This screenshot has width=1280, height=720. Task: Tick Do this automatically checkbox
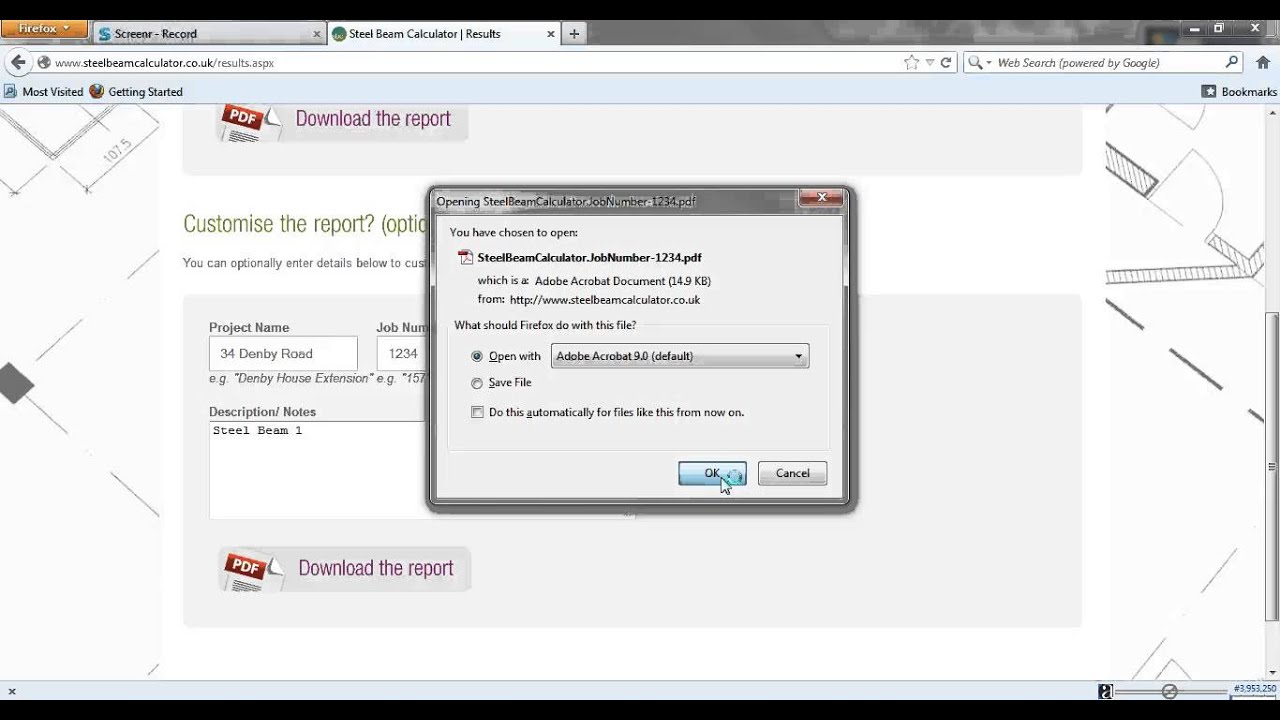click(x=477, y=412)
